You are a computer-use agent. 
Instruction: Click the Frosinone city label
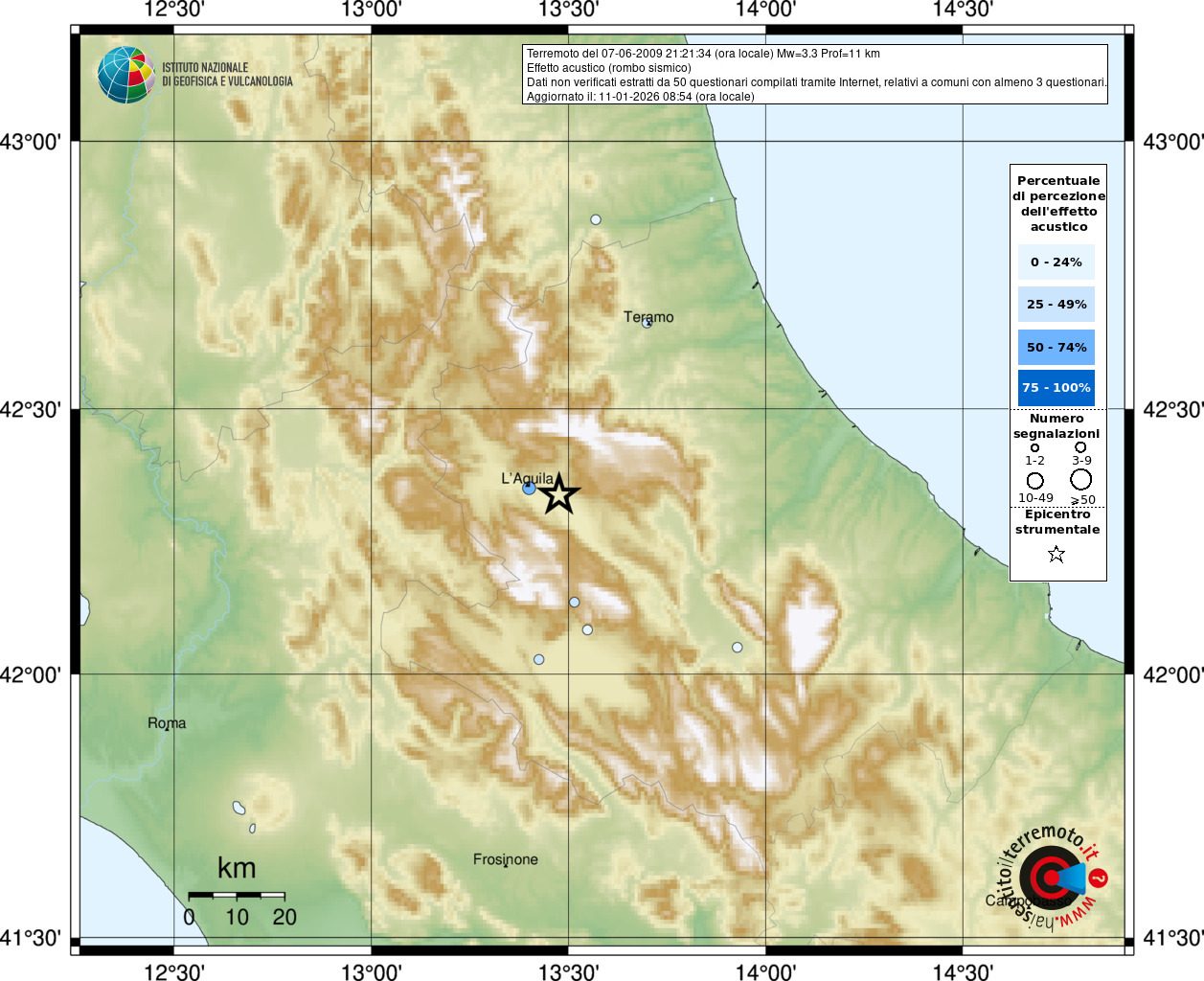click(506, 859)
